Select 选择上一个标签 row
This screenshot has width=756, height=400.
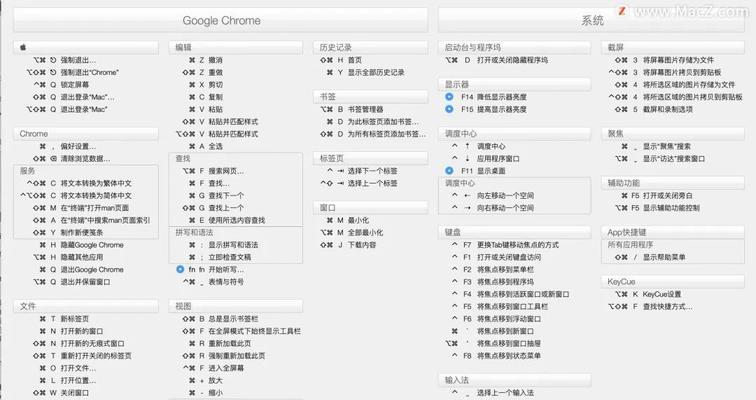pyautogui.click(x=359, y=183)
